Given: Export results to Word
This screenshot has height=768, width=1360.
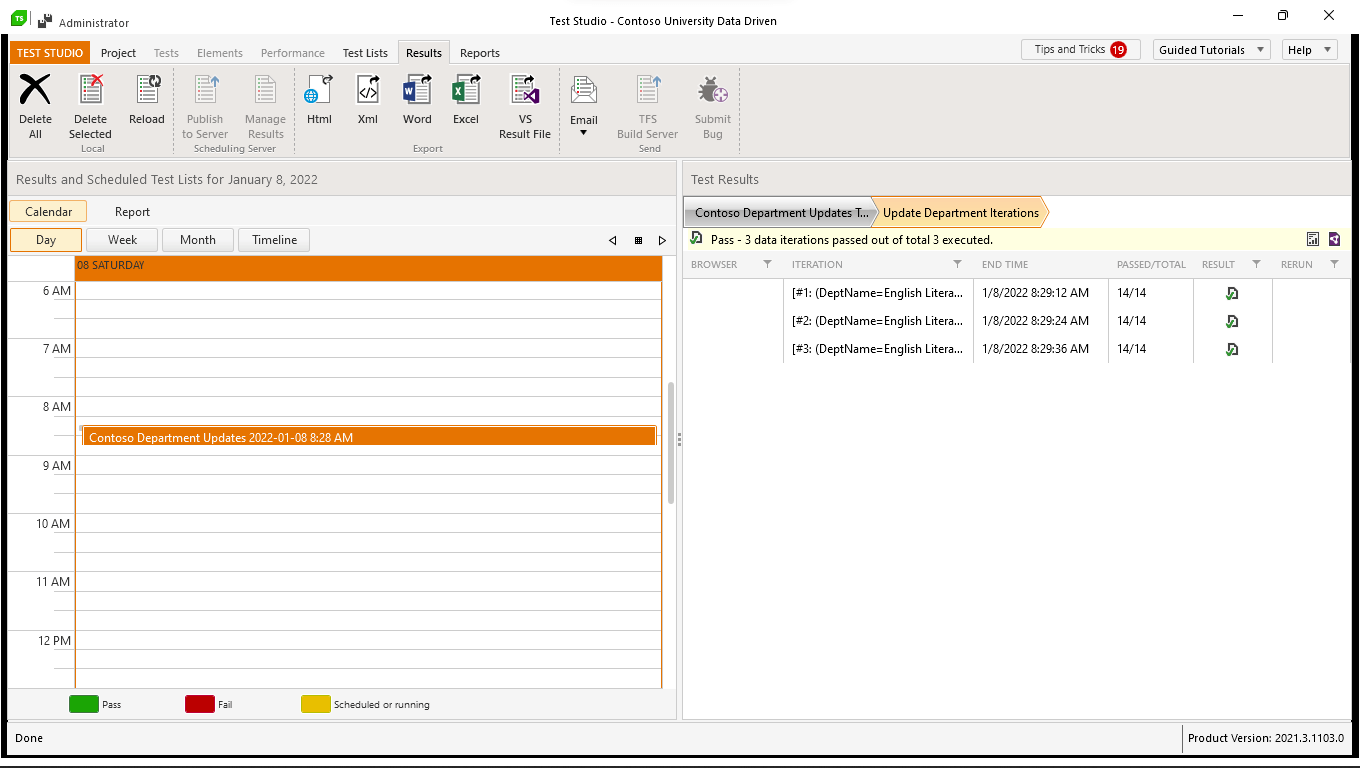Looking at the screenshot, I should pos(417,89).
